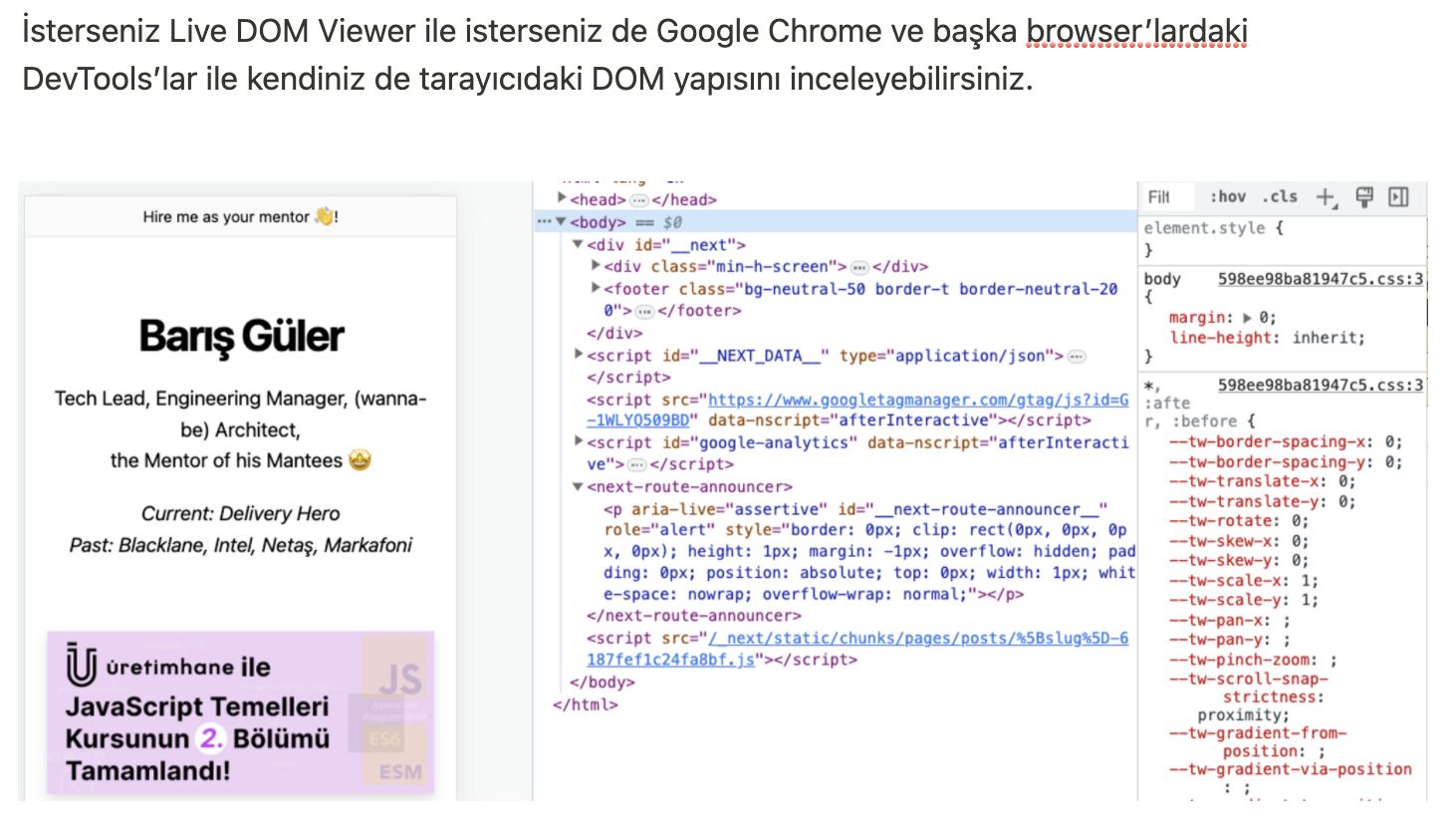Click the Current: Delivery Hero text

[240, 513]
